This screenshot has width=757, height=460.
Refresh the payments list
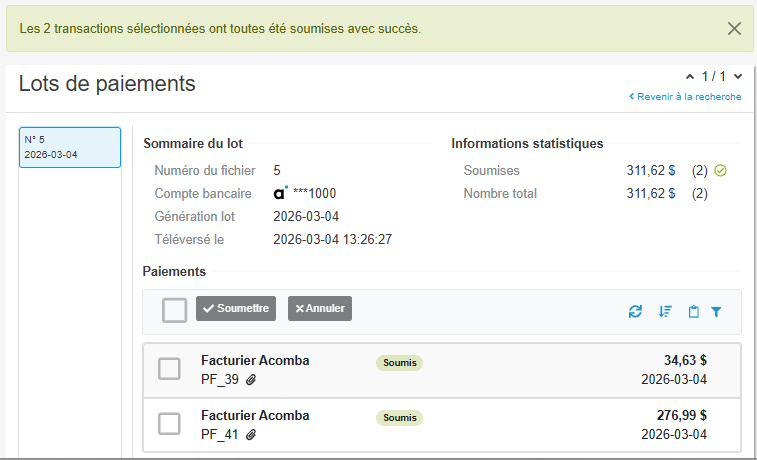tap(635, 312)
